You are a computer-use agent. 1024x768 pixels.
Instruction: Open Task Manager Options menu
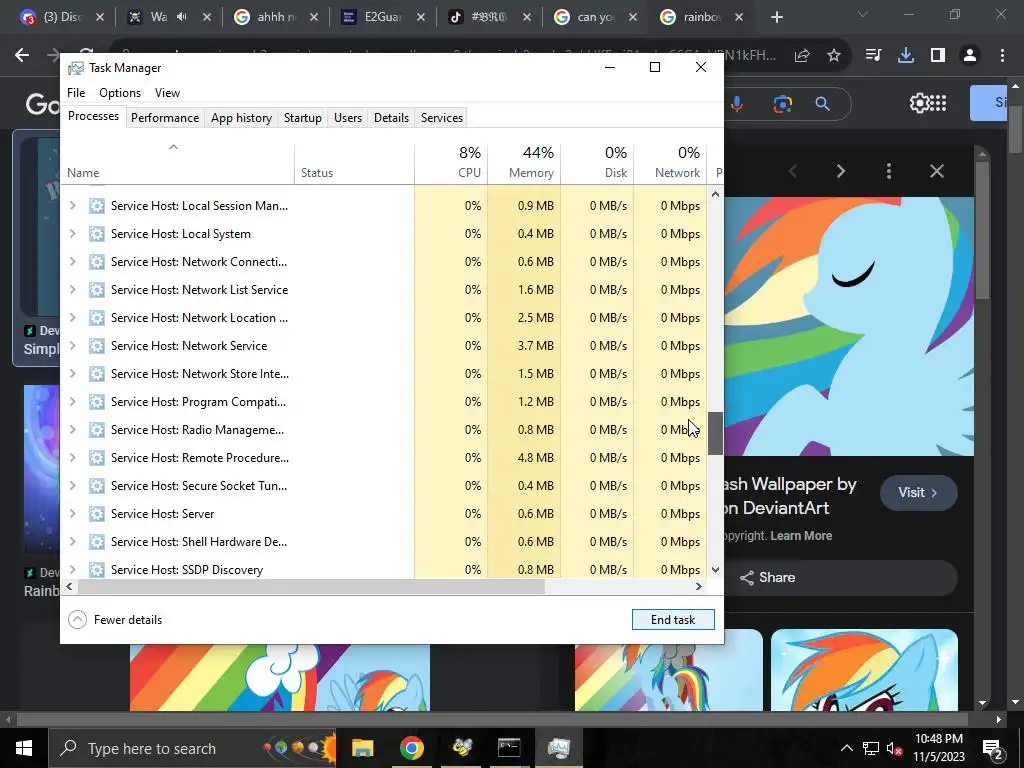pyautogui.click(x=120, y=93)
